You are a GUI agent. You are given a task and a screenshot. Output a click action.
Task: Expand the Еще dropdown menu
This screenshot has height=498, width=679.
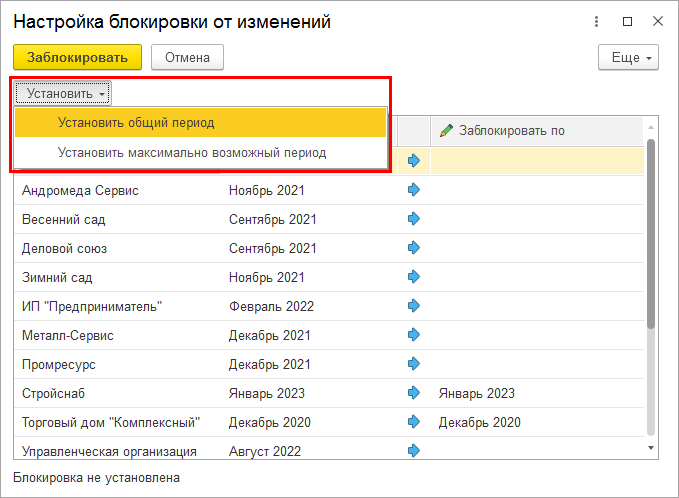(628, 58)
